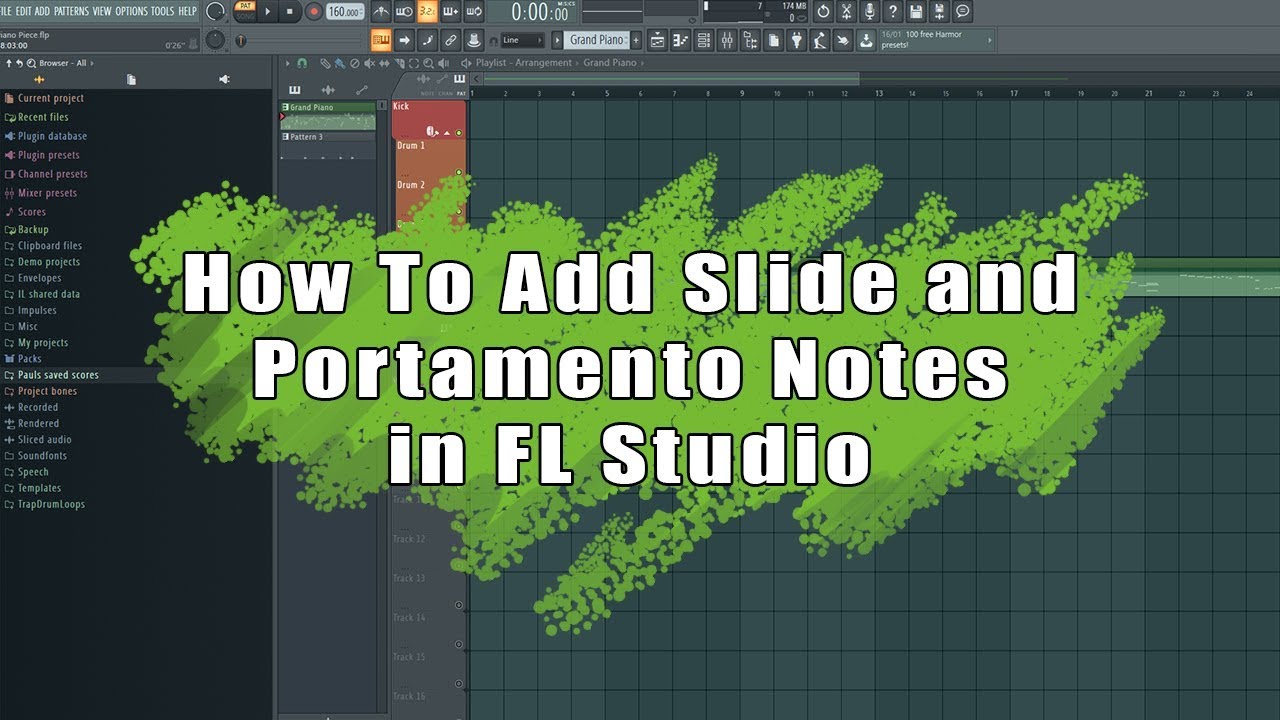The width and height of the screenshot is (1280, 720).
Task: Open the stamp tool icon in toolbar
Action: tap(475, 40)
